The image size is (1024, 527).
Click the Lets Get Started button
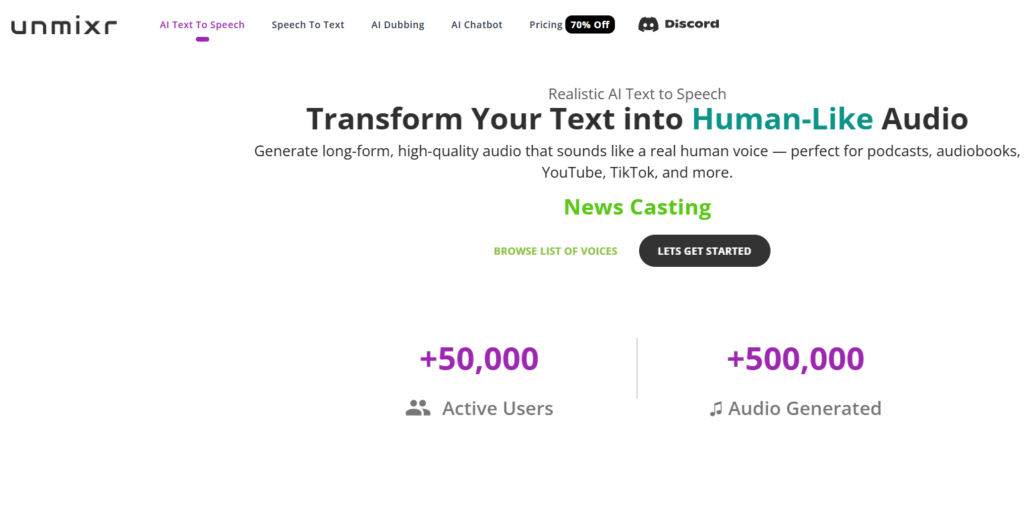(x=705, y=251)
